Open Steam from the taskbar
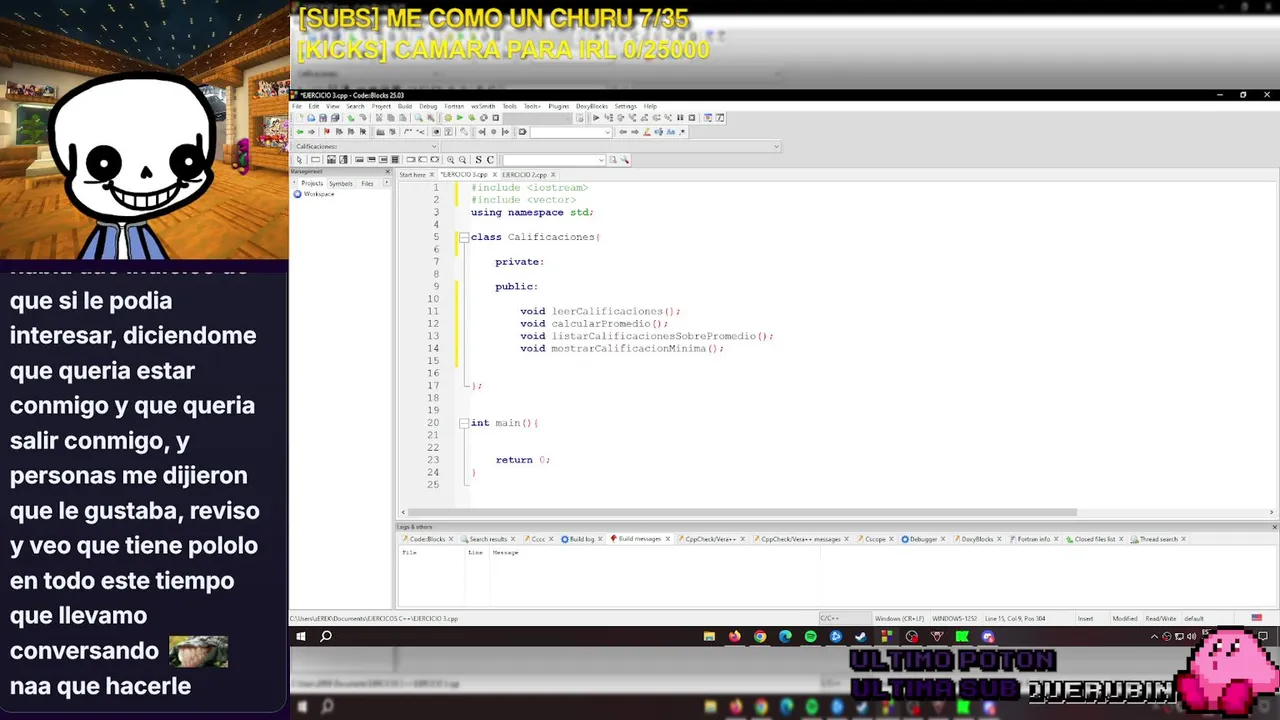The width and height of the screenshot is (1280, 720). point(861,636)
